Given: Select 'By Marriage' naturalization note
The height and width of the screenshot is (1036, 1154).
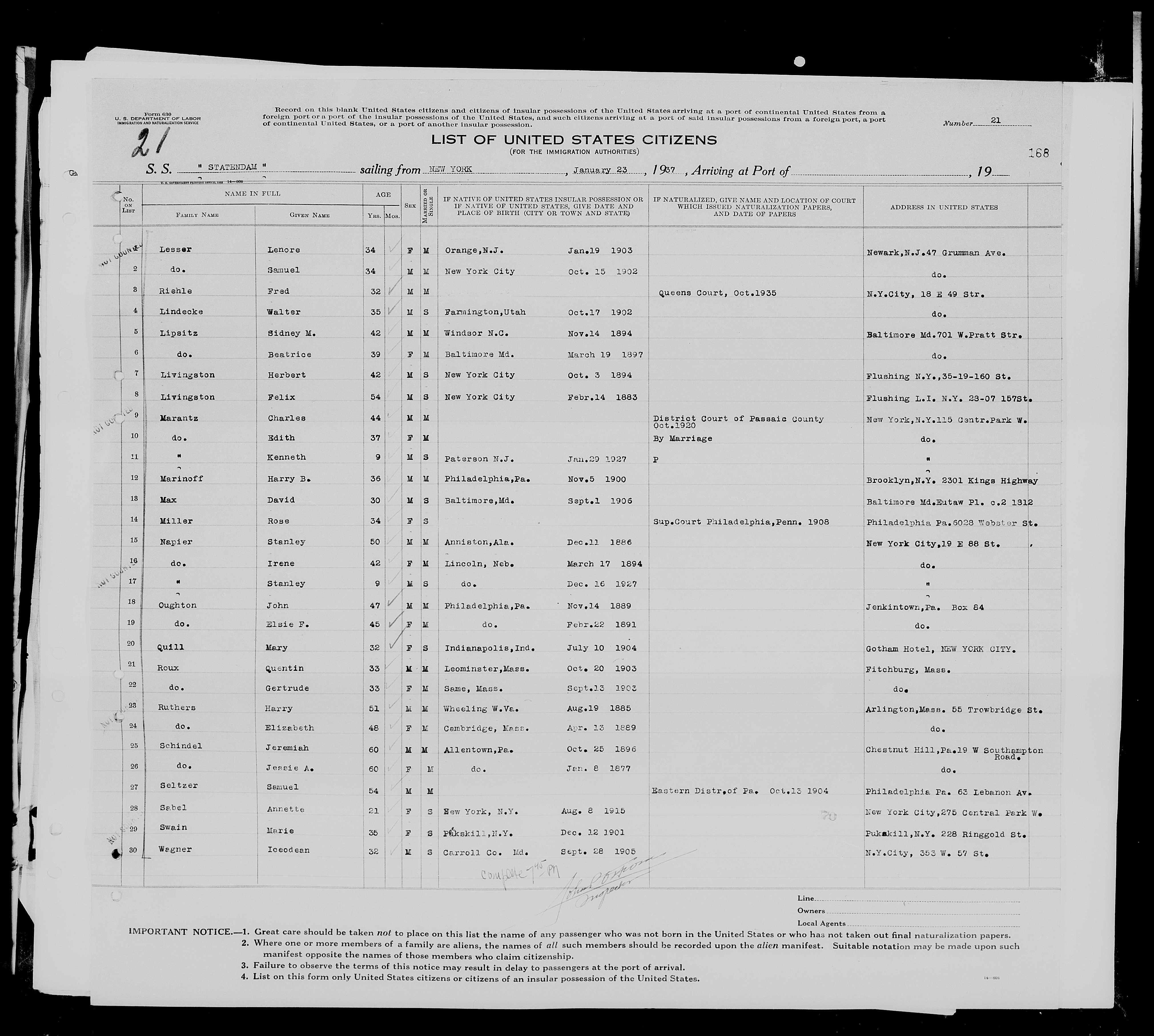Looking at the screenshot, I should (x=683, y=438).
